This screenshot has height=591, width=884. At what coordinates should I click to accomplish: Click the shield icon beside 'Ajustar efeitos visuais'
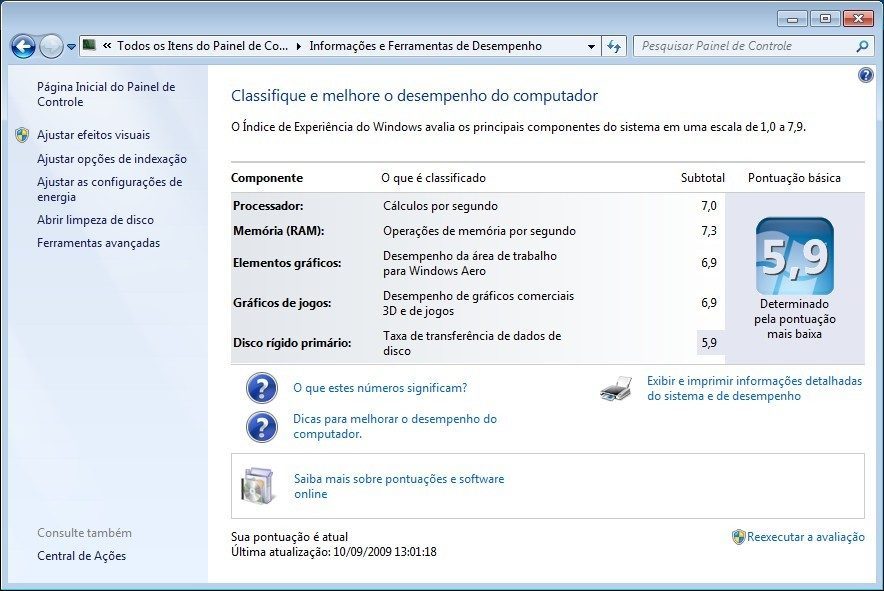click(22, 135)
